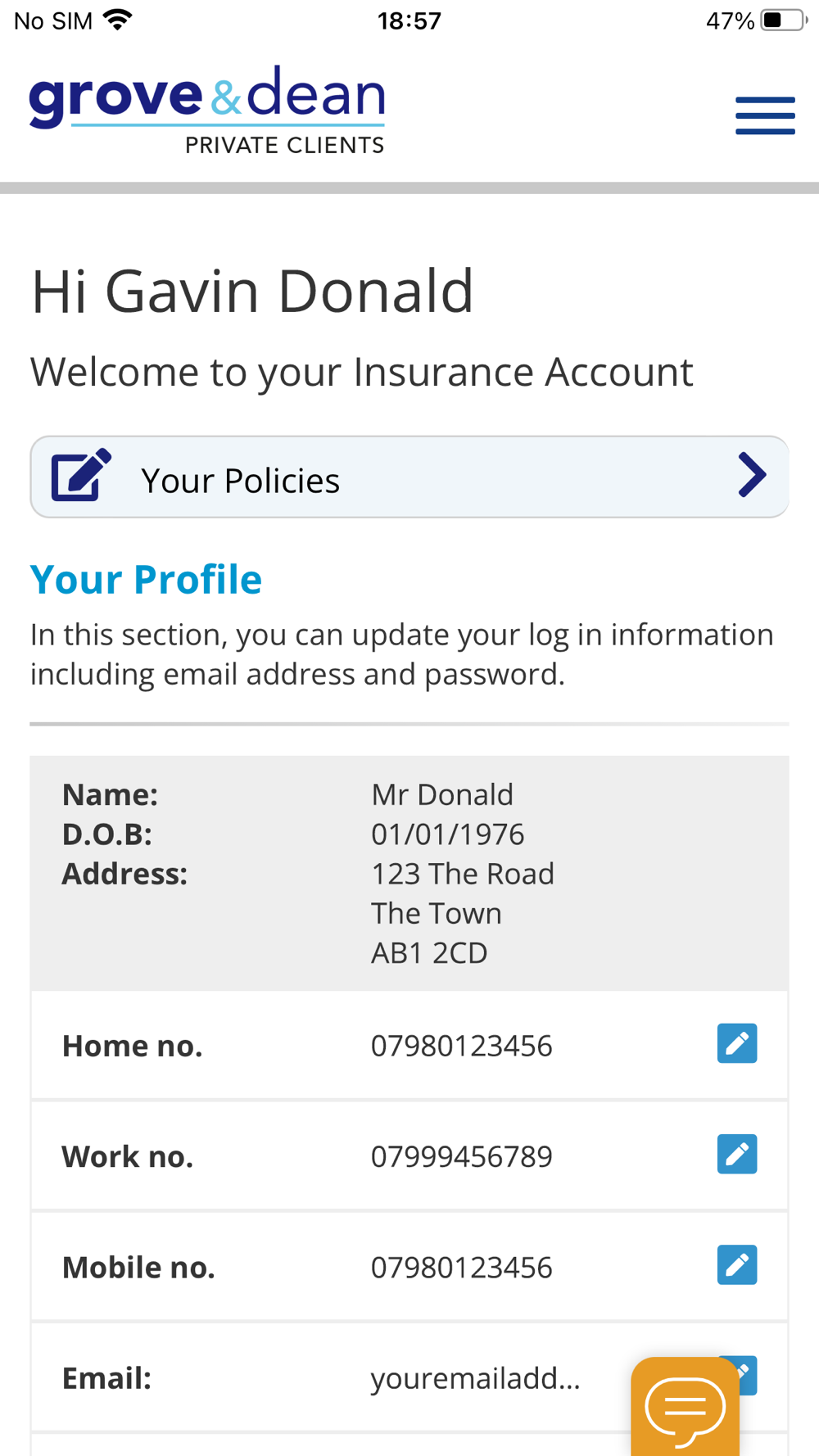The image size is (819, 1456).
Task: Tap the Mobile no. row label
Action: click(x=138, y=1268)
